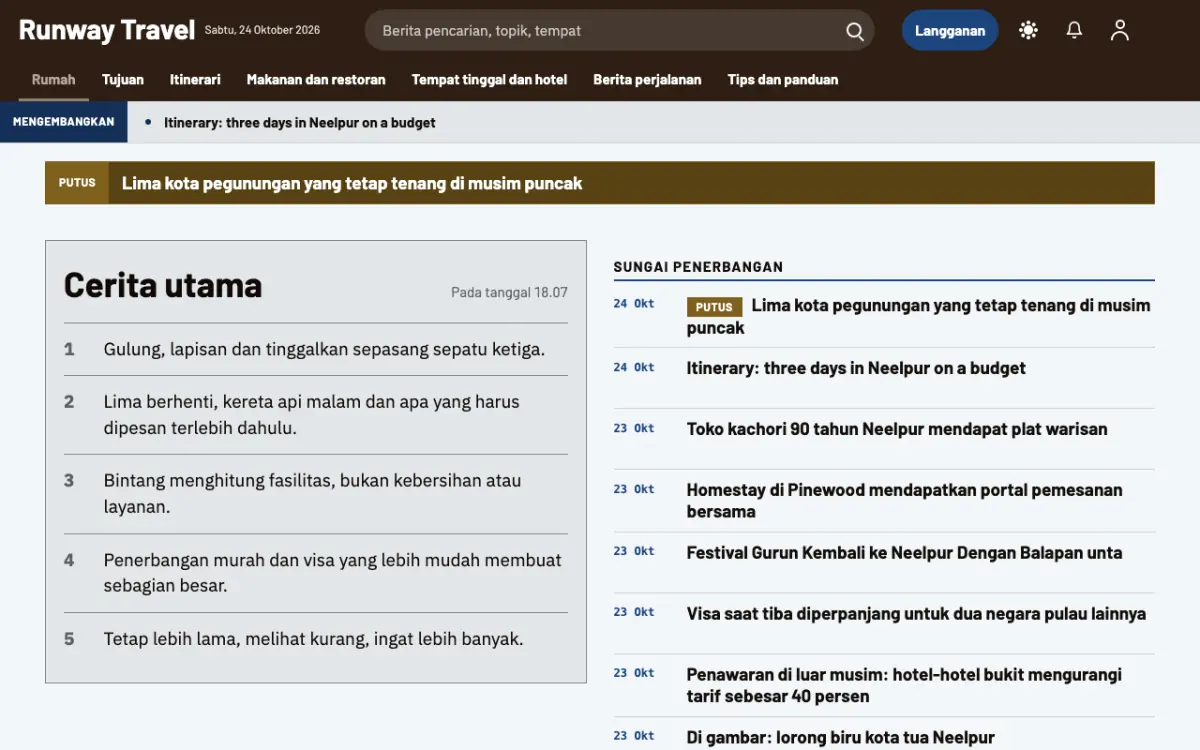This screenshot has width=1200, height=750.
Task: Open Tempat tinggal dan hotel section
Action: point(489,79)
